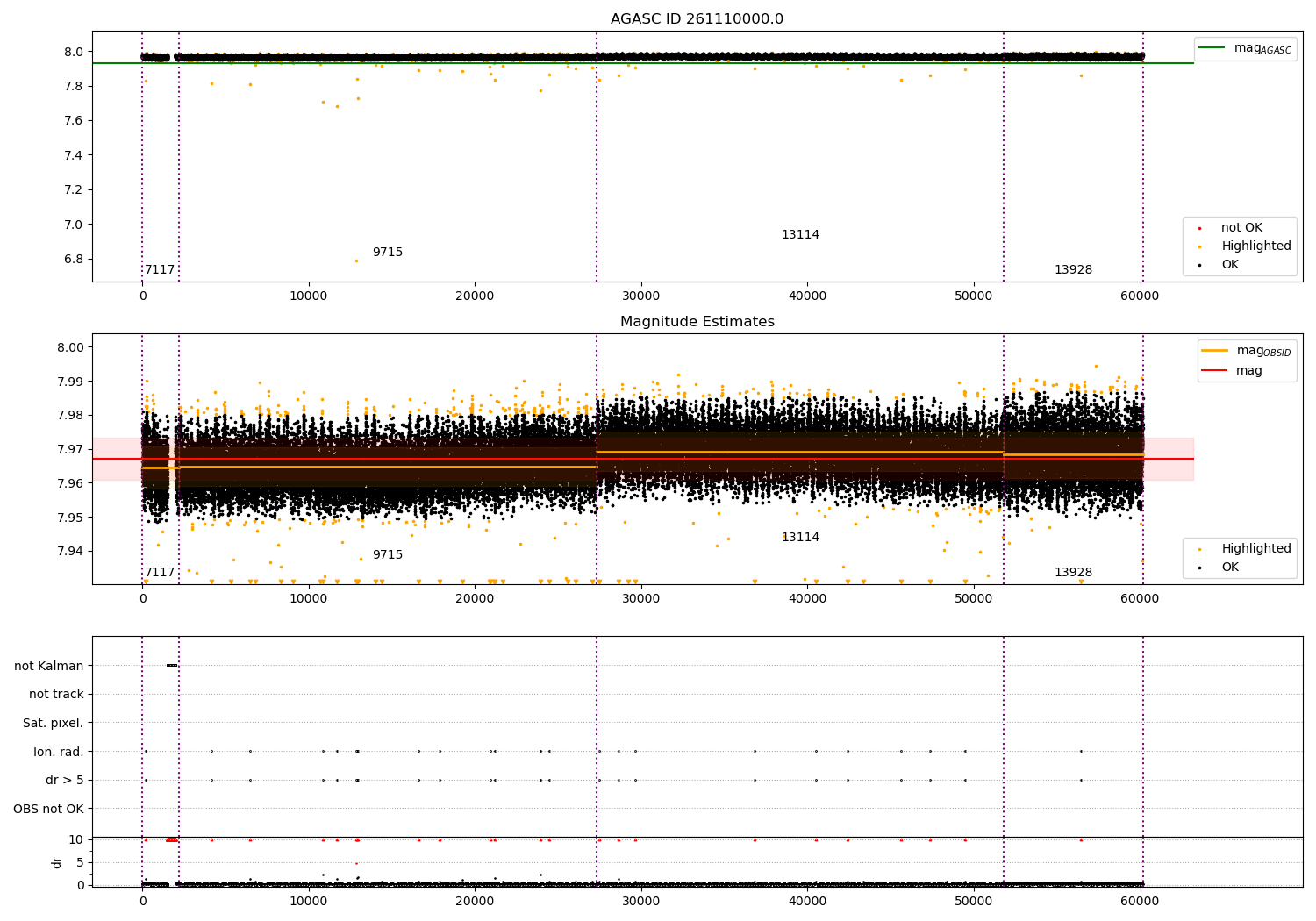Click obsid label 13928 in Magnitude Estimates plot
Image resolution: width=1316 pixels, height=921 pixels.
pos(1073,573)
